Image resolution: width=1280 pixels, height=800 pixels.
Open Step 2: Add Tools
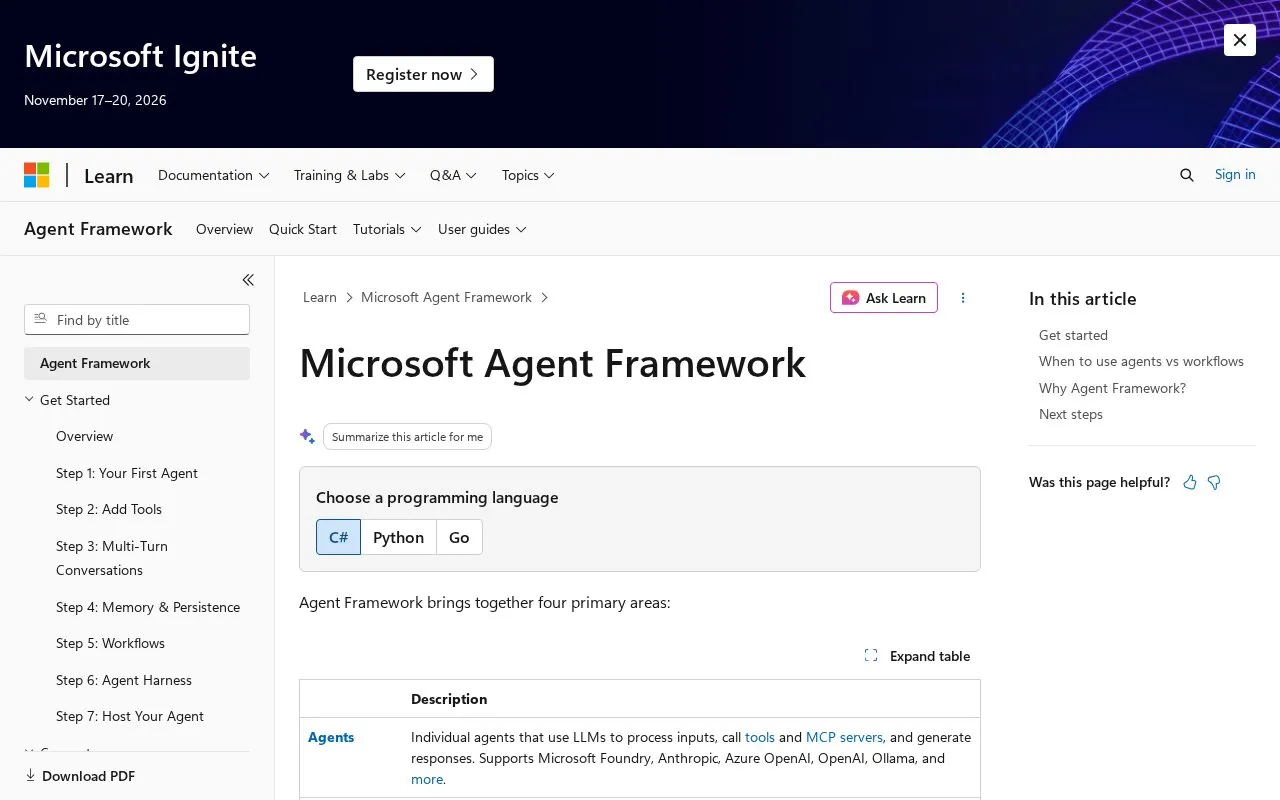109,509
